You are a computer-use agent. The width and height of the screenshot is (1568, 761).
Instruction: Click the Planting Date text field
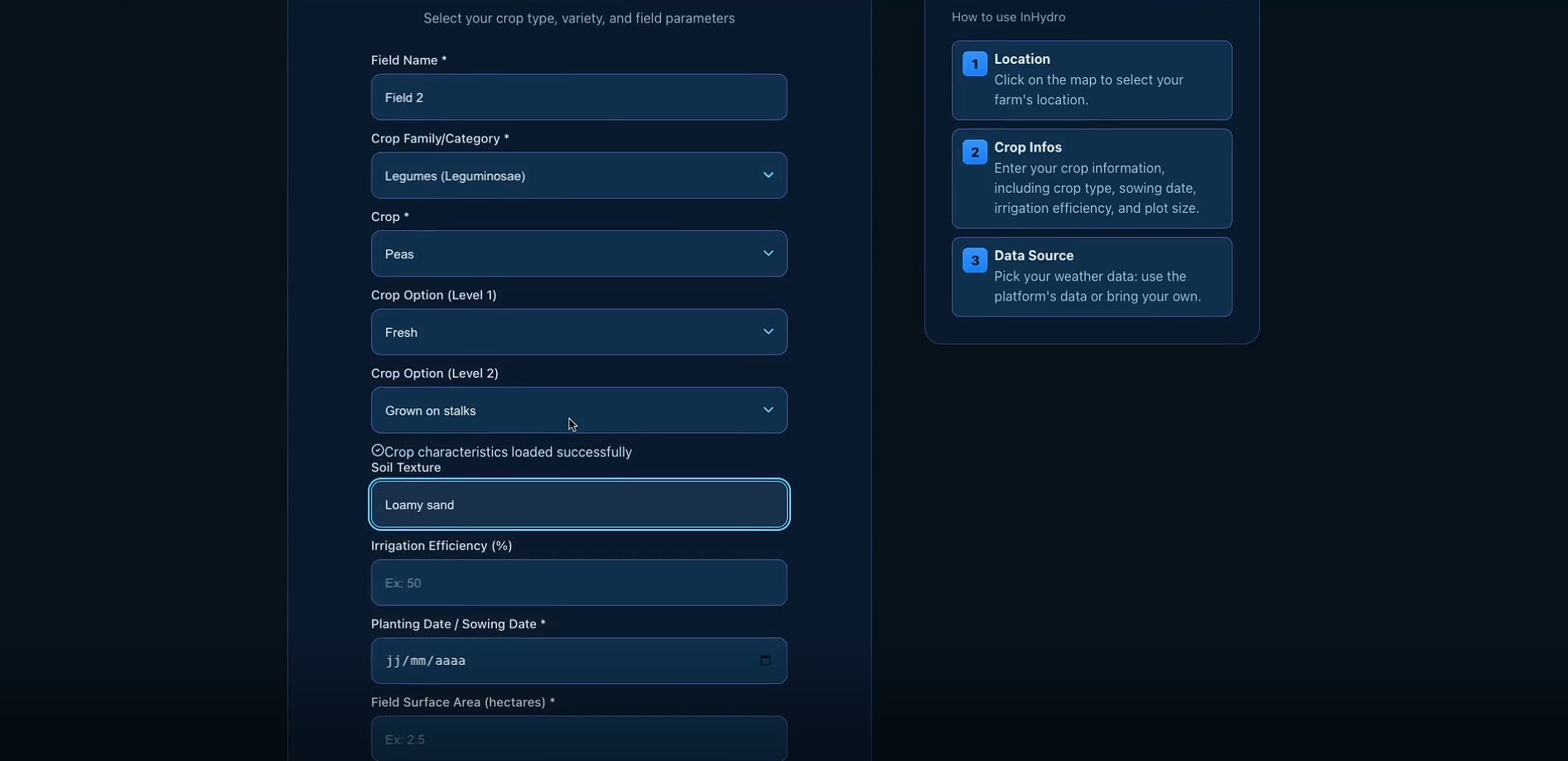563,661
